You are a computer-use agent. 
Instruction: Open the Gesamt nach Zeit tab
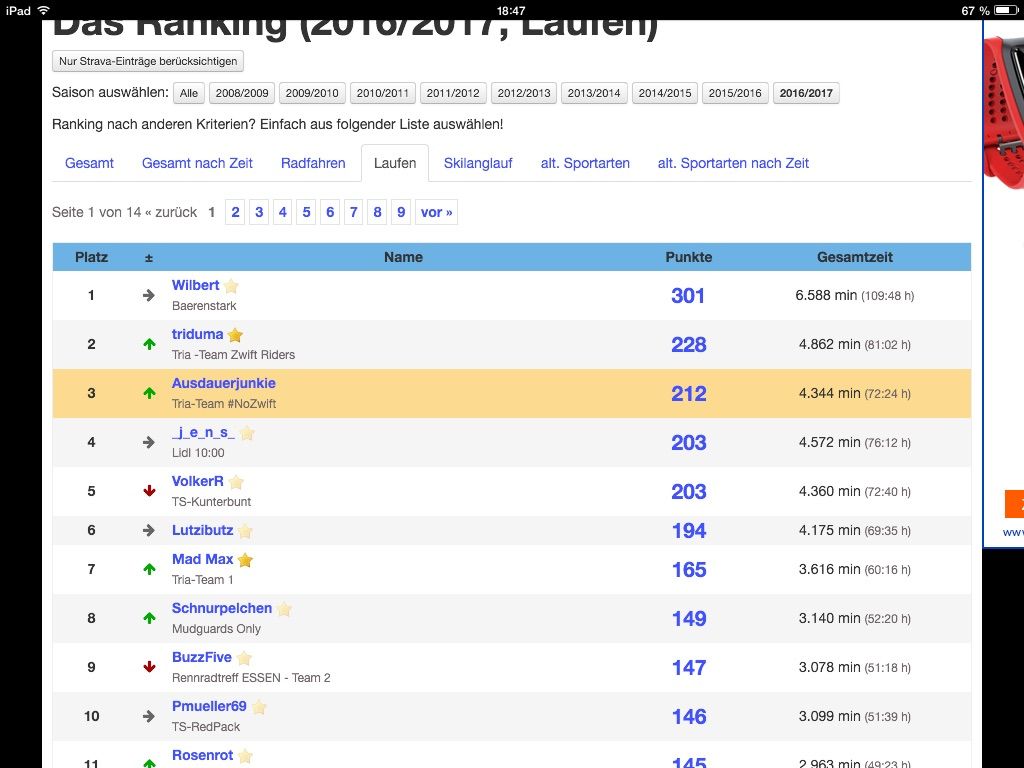pos(197,163)
